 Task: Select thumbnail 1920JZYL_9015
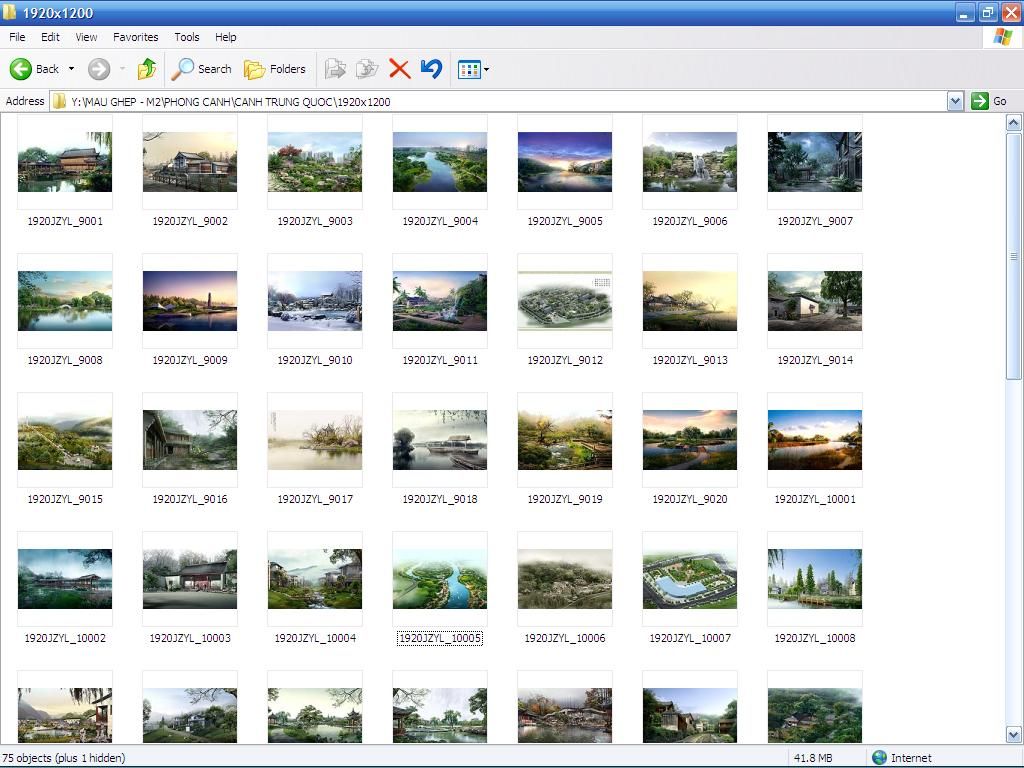point(65,440)
